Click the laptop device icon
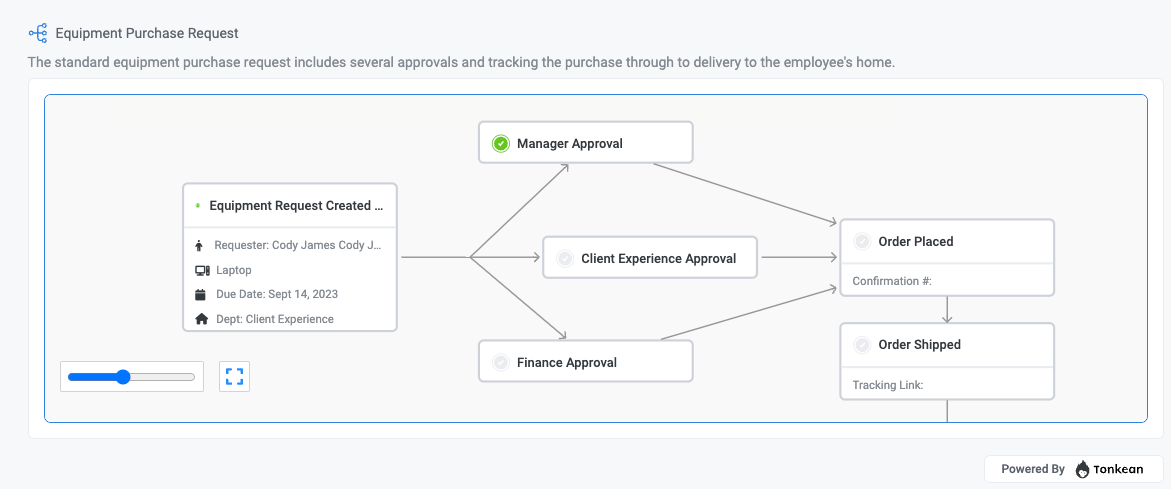The width and height of the screenshot is (1171, 489). click(201, 270)
